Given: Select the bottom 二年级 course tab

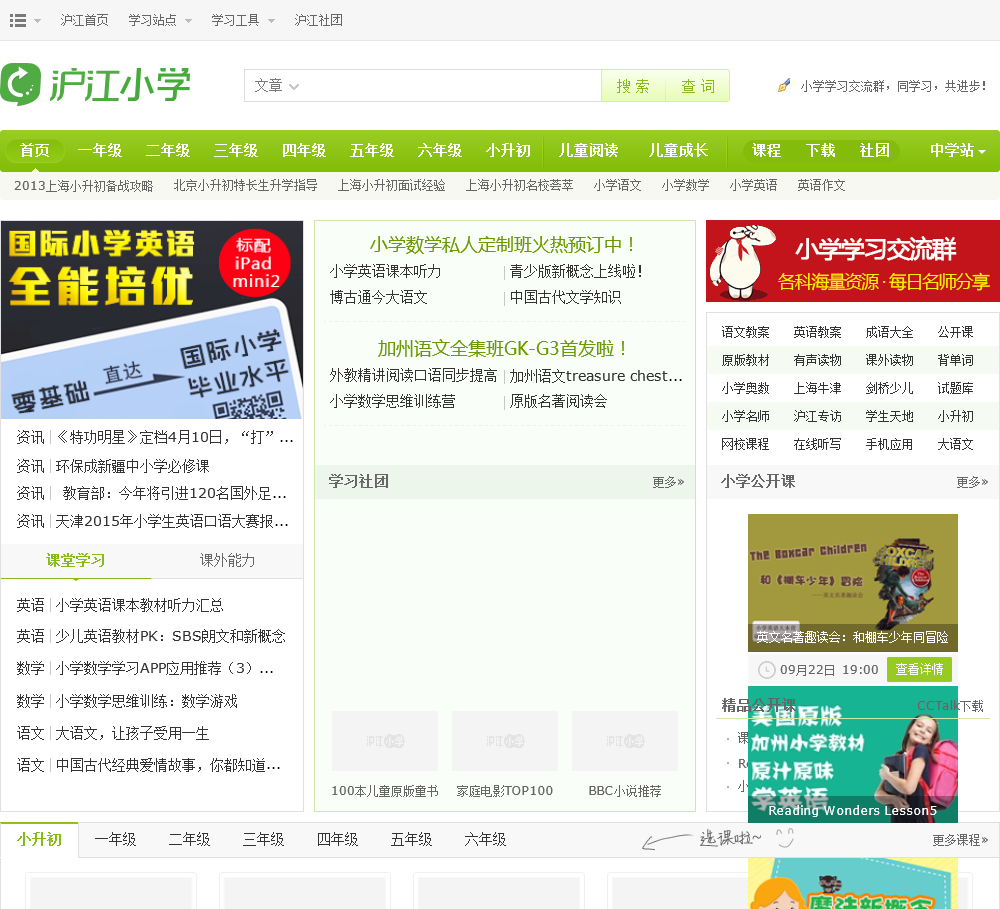Looking at the screenshot, I should click(189, 840).
